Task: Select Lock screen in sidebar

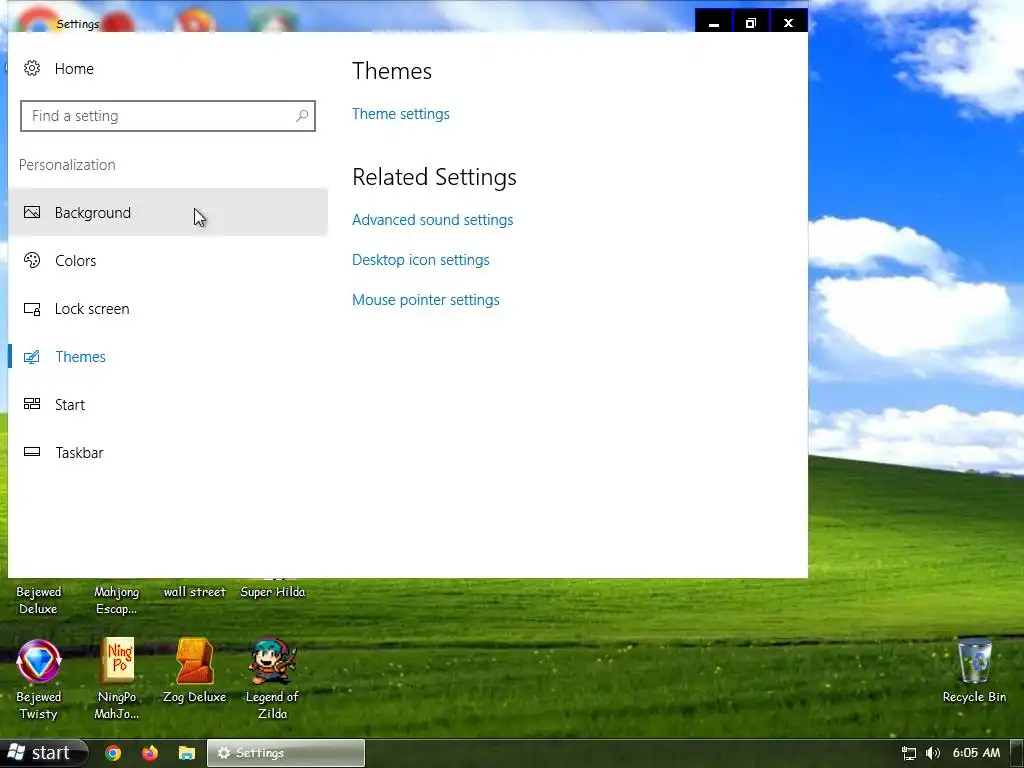Action: 168,309
